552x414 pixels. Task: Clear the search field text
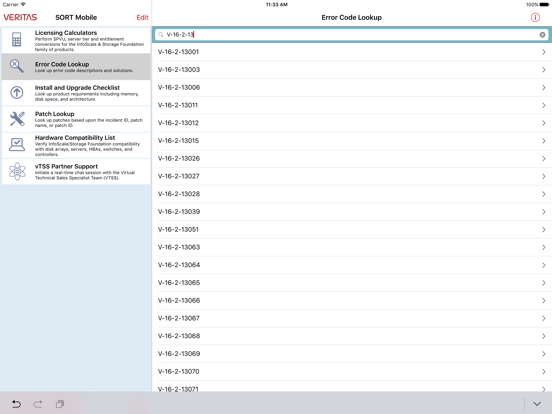(542, 34)
